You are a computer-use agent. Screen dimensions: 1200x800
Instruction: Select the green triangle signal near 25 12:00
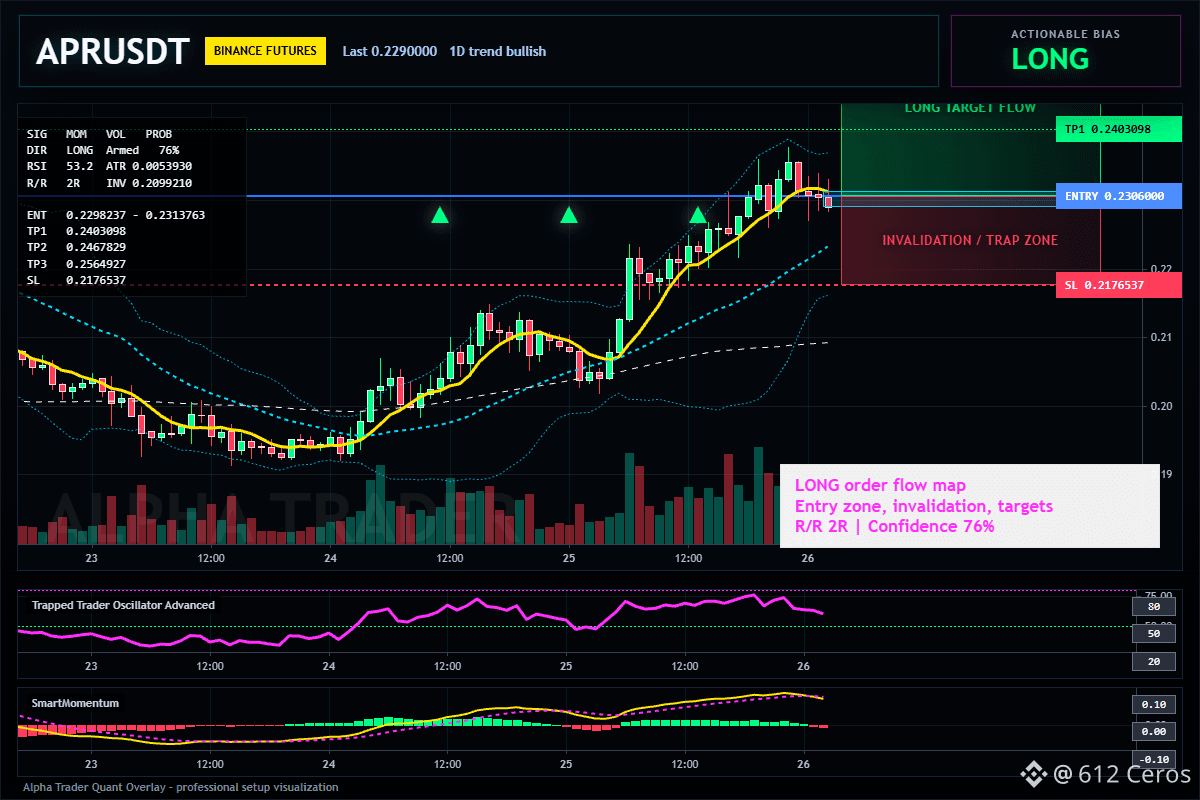pyautogui.click(x=698, y=214)
